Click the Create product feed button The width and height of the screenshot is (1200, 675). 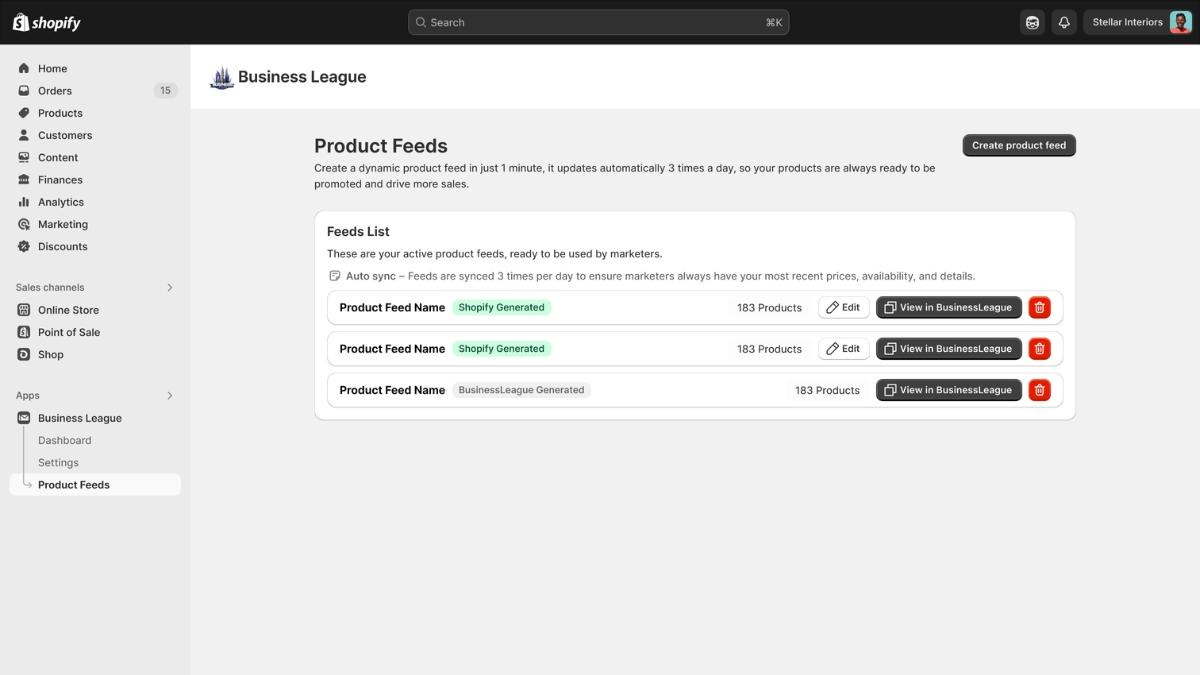tap(1018, 144)
